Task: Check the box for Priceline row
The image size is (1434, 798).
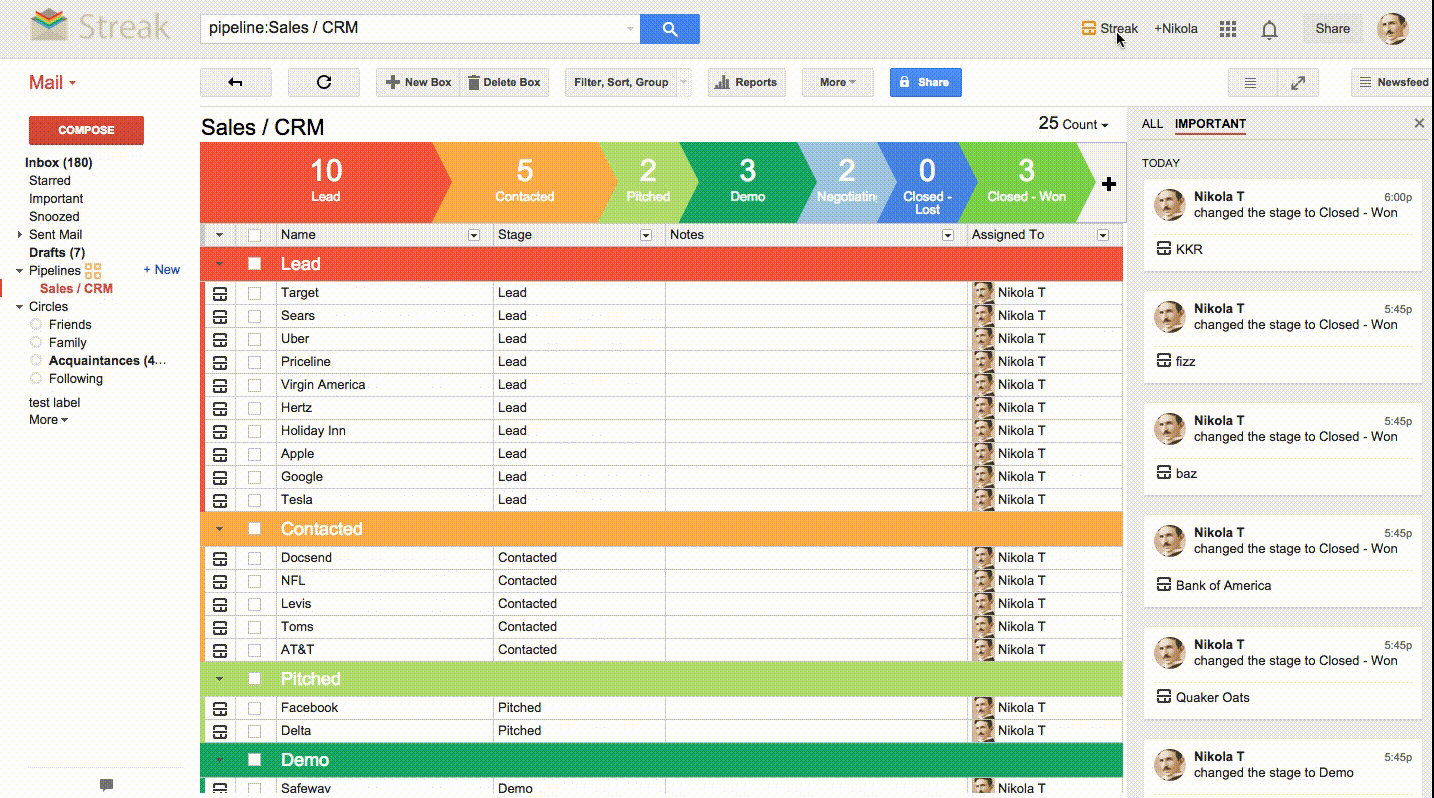Action: click(x=254, y=362)
